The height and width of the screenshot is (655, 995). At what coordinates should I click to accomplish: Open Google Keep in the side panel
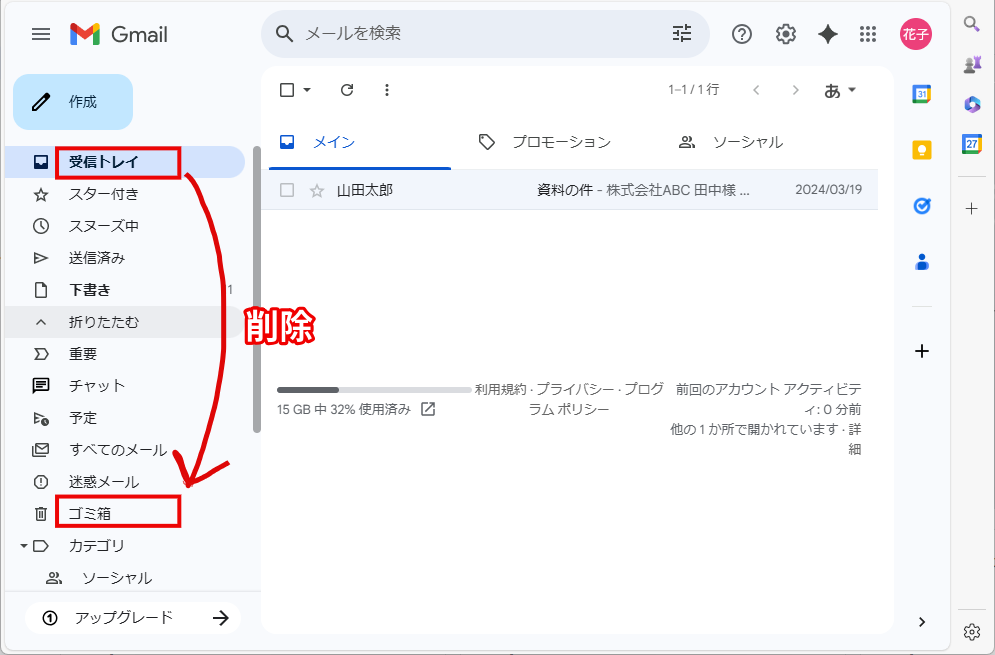[x=921, y=149]
